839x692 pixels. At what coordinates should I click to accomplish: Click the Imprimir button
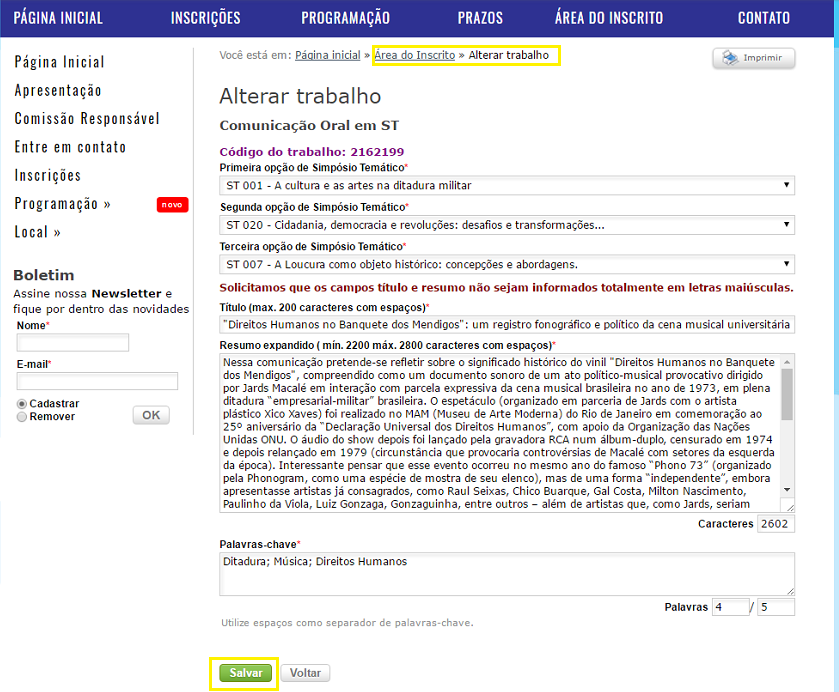point(753,58)
